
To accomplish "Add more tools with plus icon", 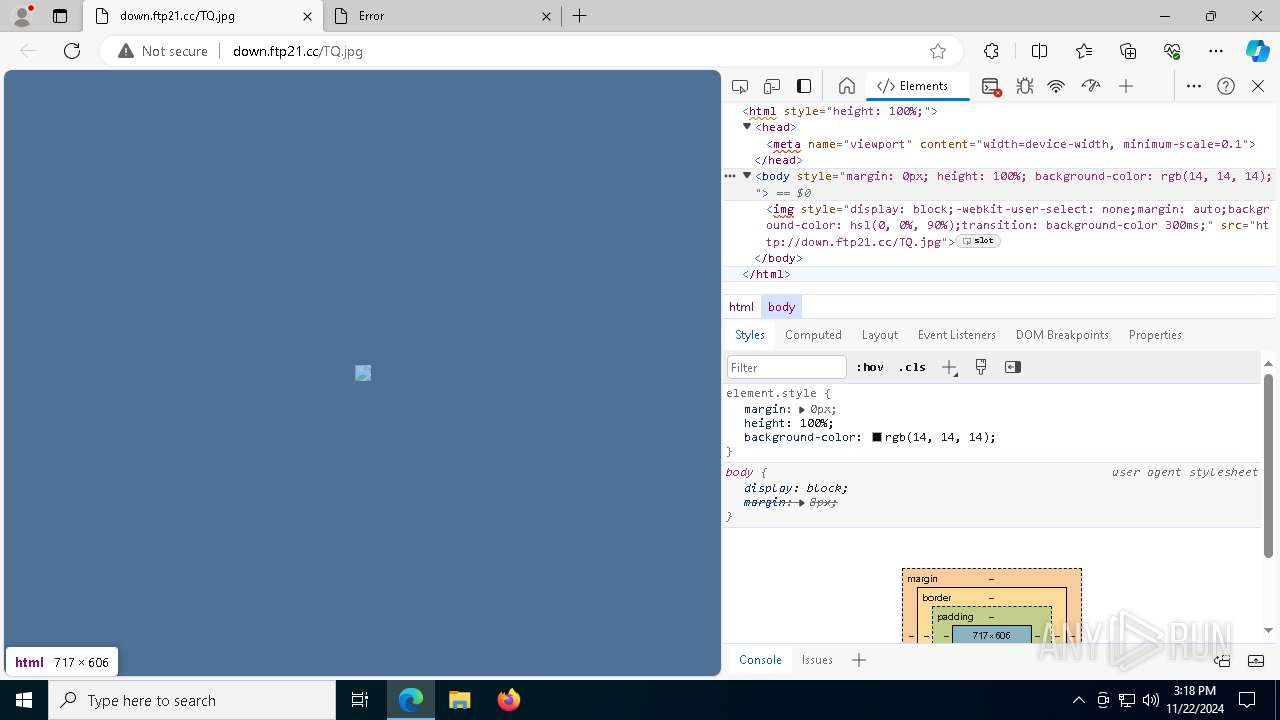I will point(1126,86).
